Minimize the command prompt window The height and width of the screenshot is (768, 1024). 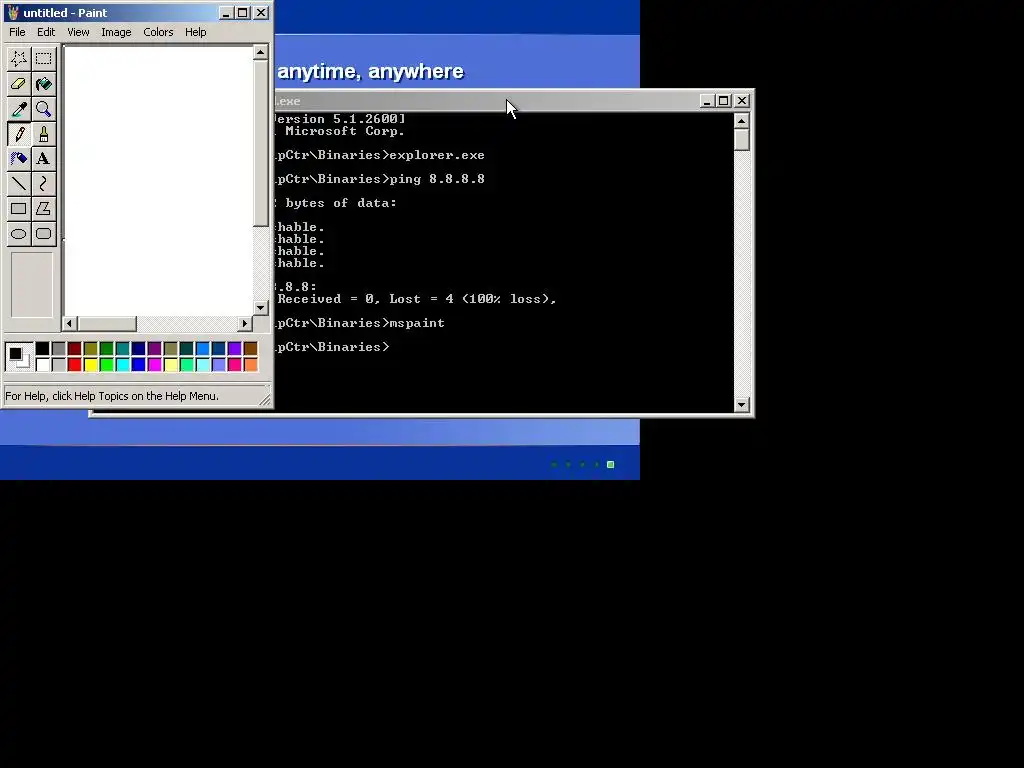tap(707, 101)
